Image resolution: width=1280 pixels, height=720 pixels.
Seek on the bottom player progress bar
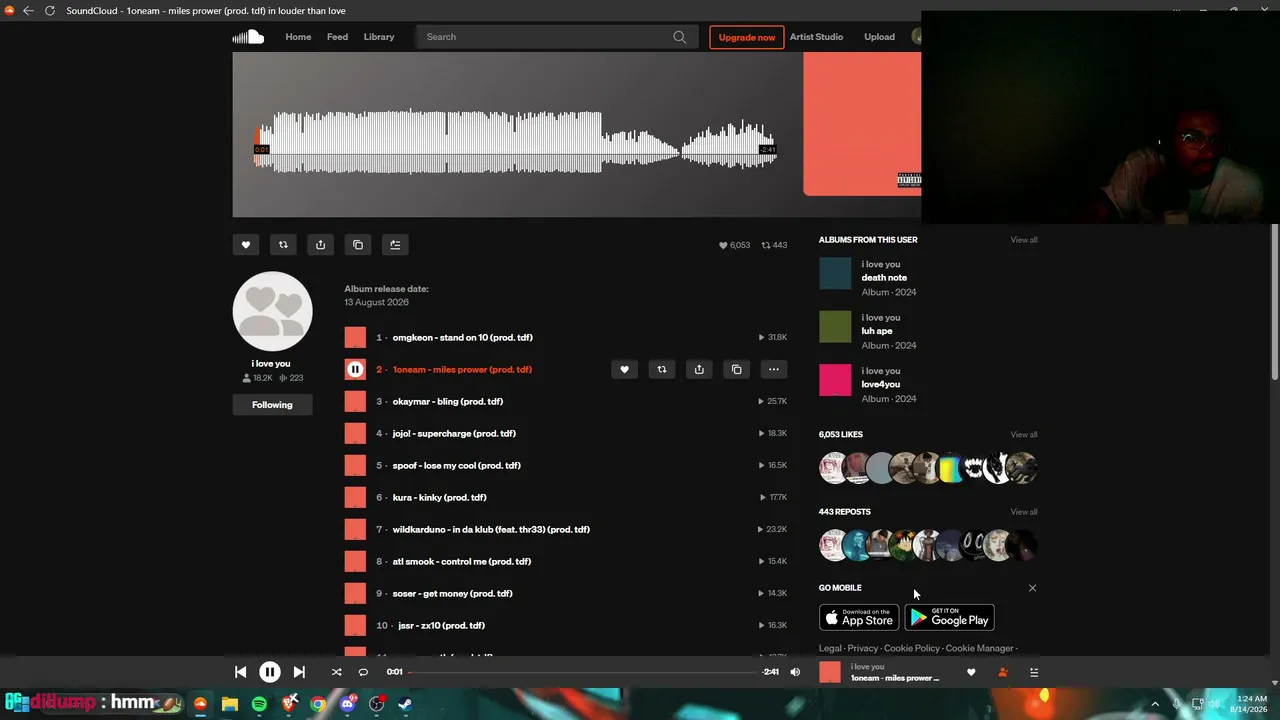[583, 672]
